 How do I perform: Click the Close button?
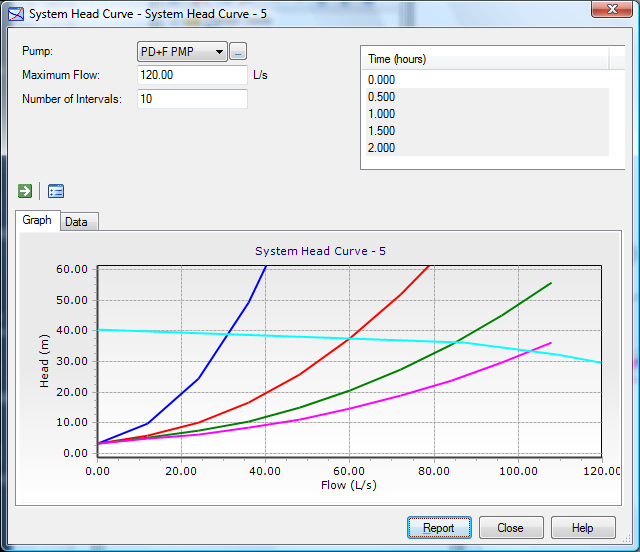511,528
